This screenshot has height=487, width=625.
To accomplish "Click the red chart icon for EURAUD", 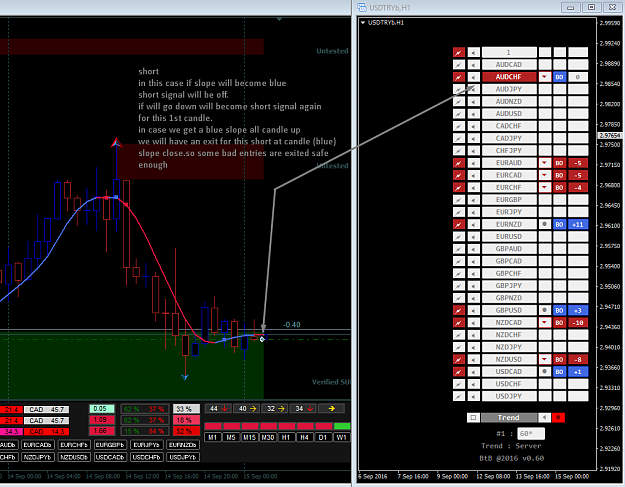I will click(459, 163).
